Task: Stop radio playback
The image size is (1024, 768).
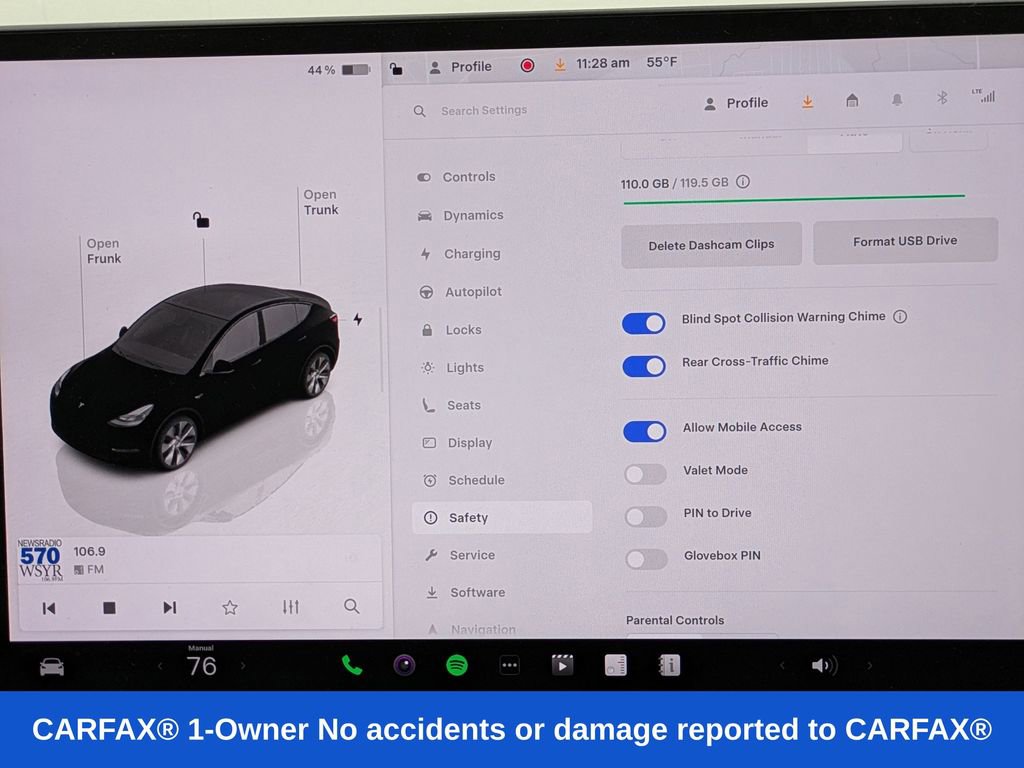Action: (x=109, y=608)
